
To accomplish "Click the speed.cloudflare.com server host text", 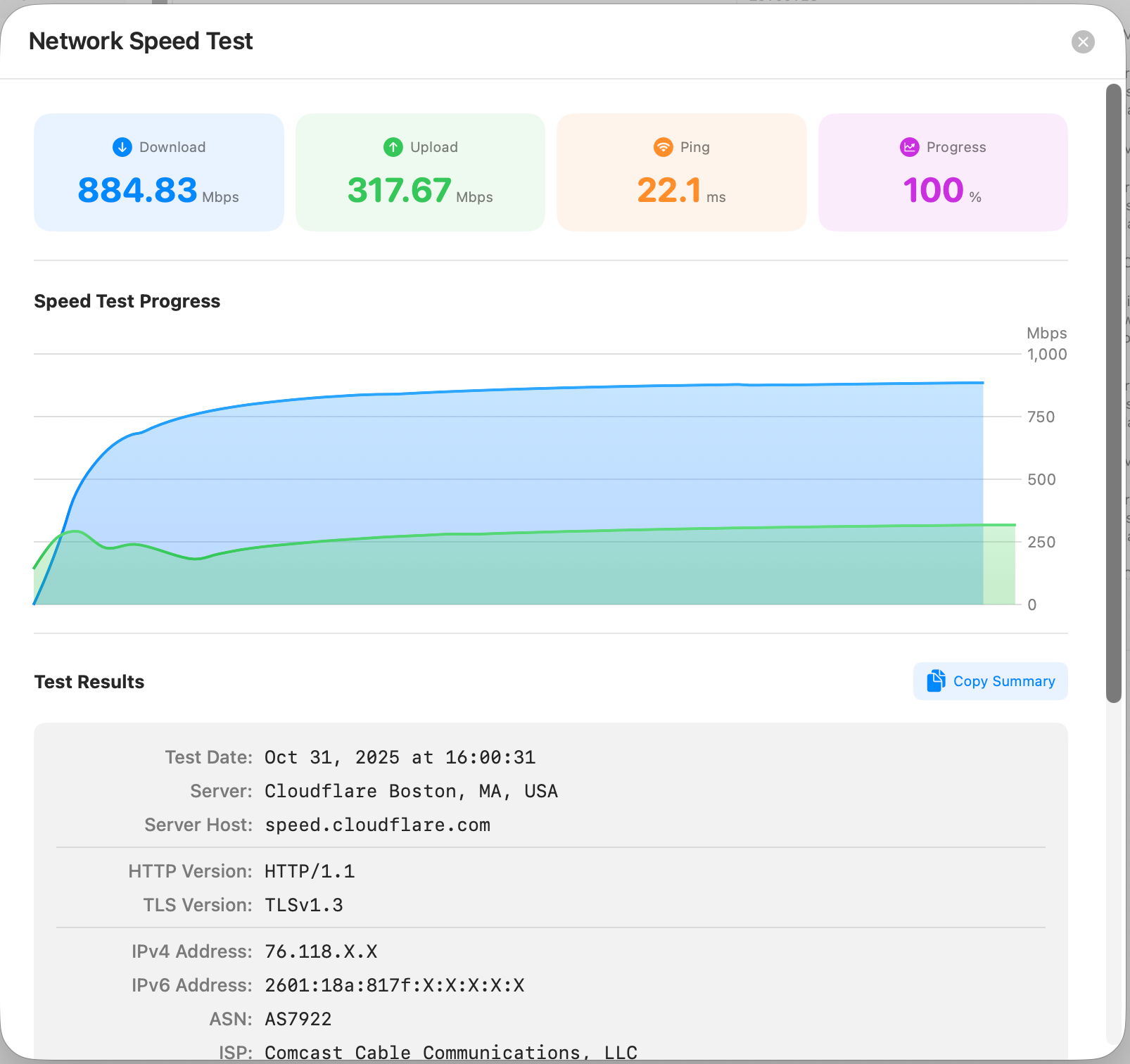I will pyautogui.click(x=377, y=825).
